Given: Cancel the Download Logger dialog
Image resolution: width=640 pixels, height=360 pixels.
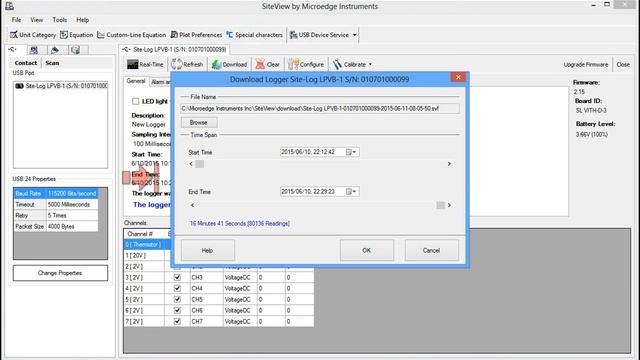Looking at the screenshot, I should [431, 250].
